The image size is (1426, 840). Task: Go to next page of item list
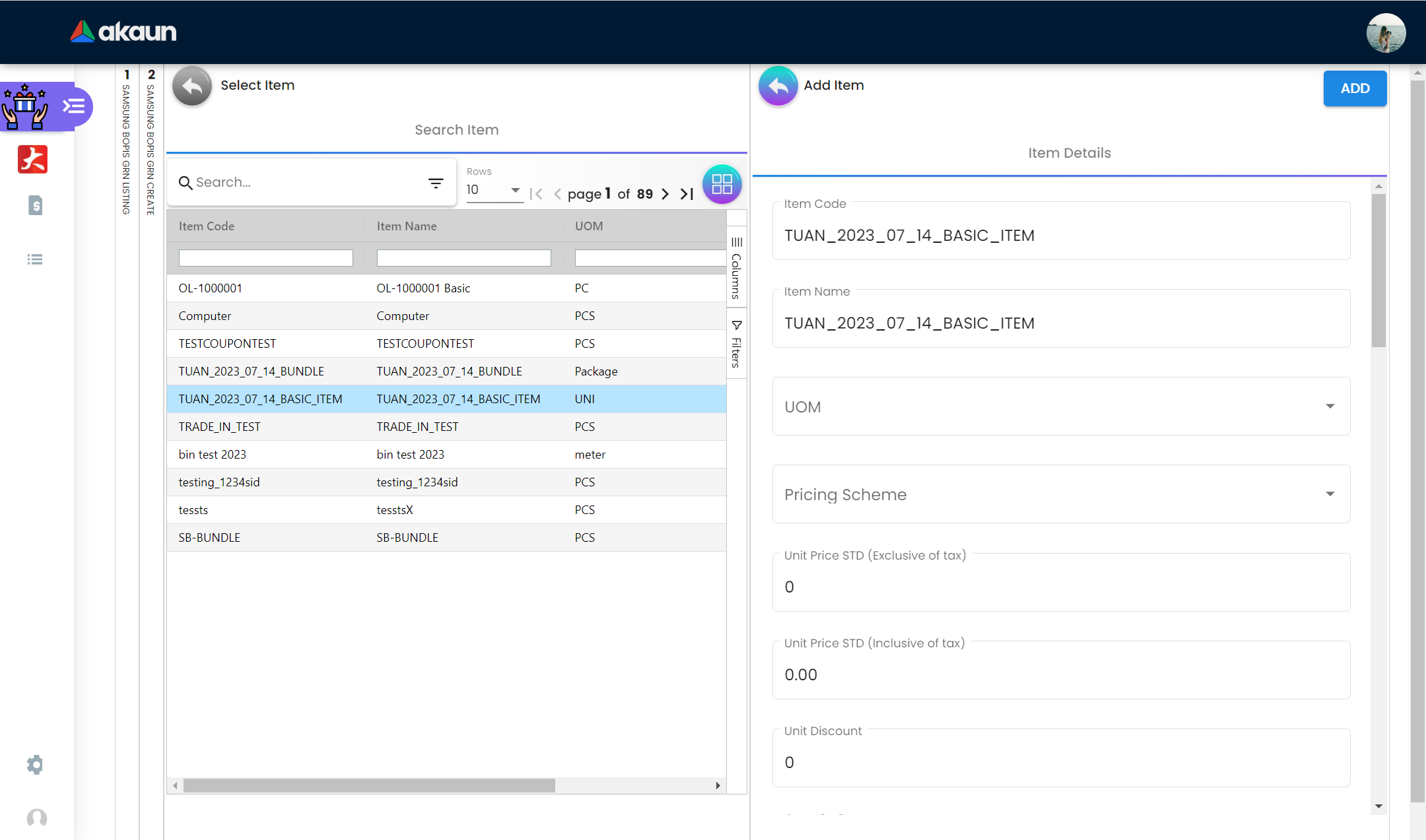[x=665, y=194]
